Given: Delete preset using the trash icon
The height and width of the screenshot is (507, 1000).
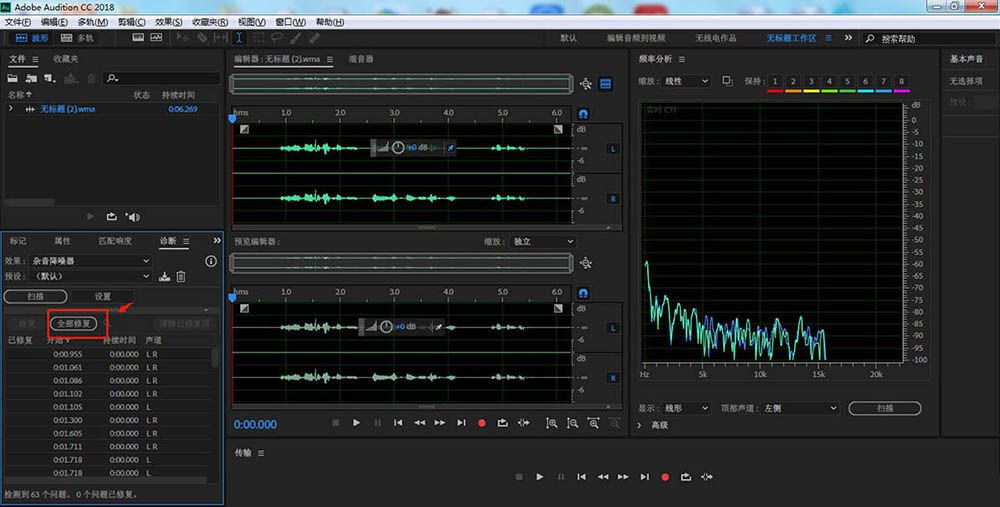Looking at the screenshot, I should tap(181, 276).
